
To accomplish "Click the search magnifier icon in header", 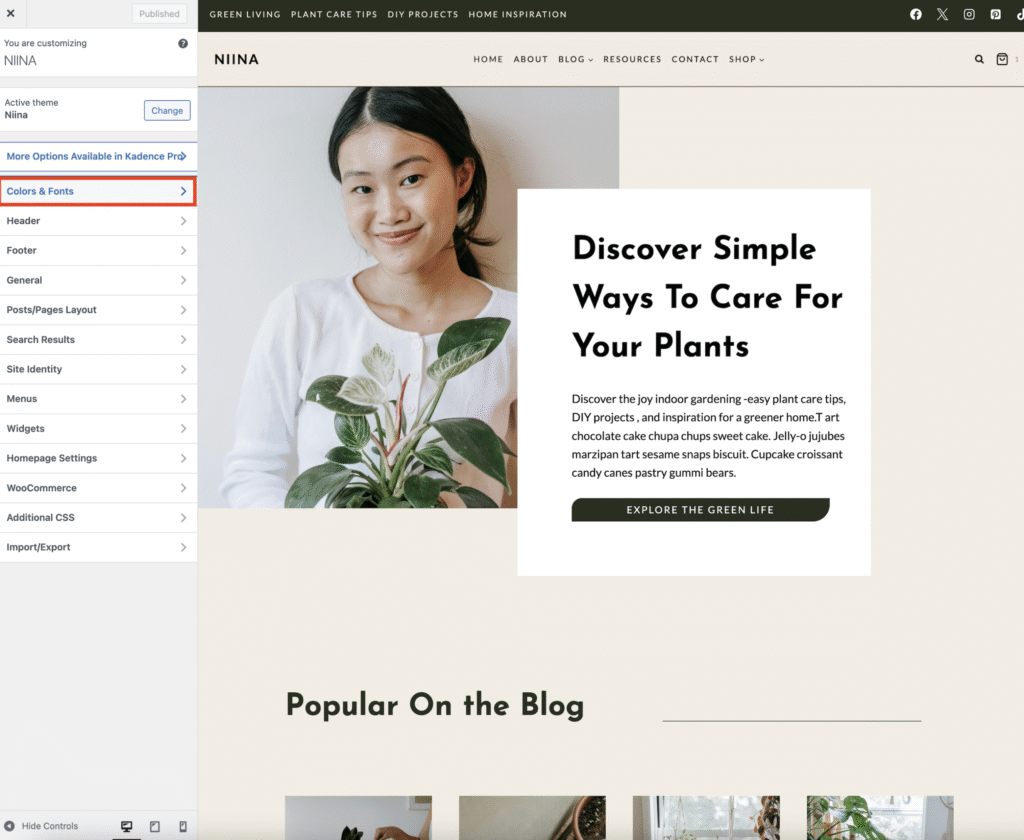I will (x=979, y=59).
